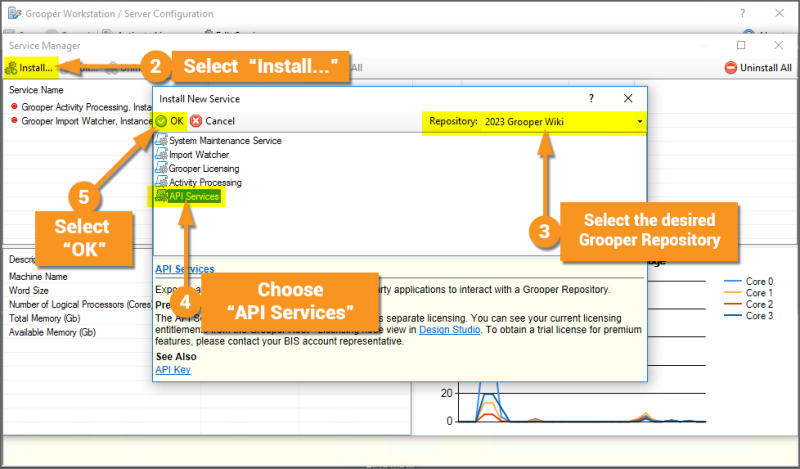Confirm with the OK button

170,121
